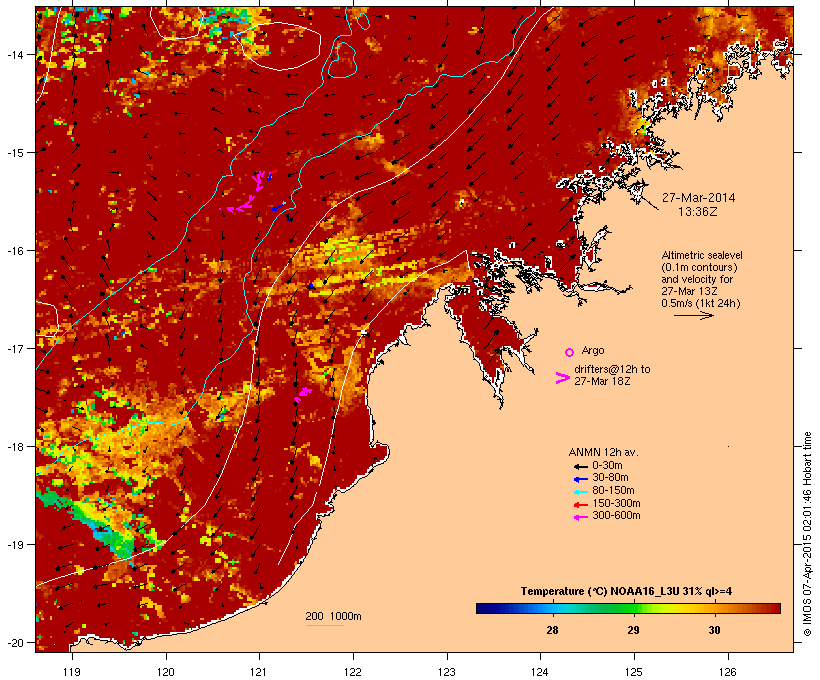This screenshot has height=680, width=820.
Task: Click the latitude axis label -19
Action: (14, 545)
